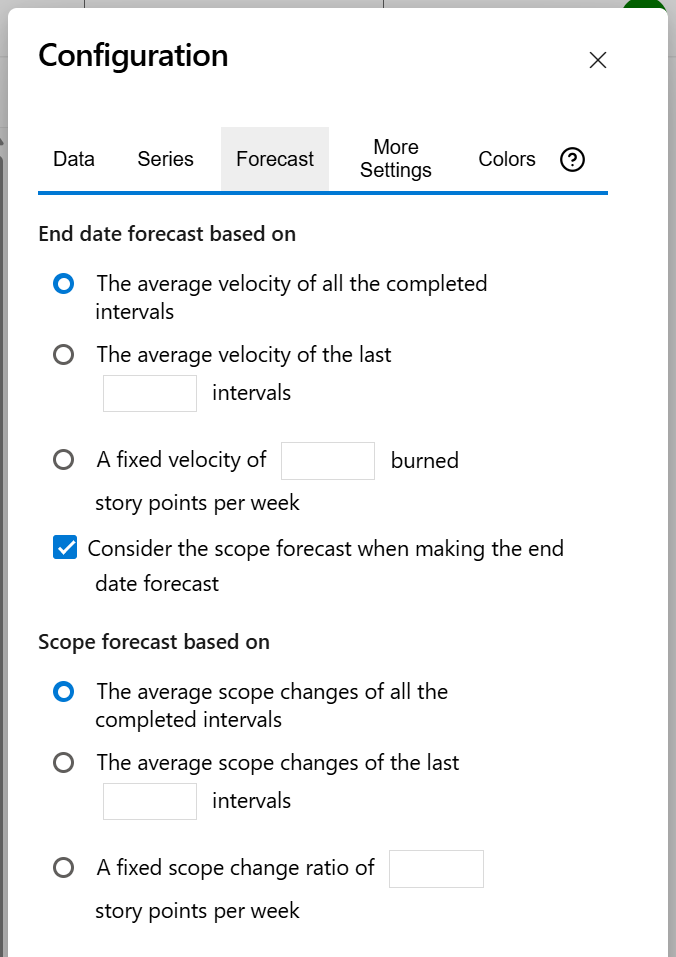Select average velocity of the last intervals
The image size is (676, 957).
coord(63,354)
